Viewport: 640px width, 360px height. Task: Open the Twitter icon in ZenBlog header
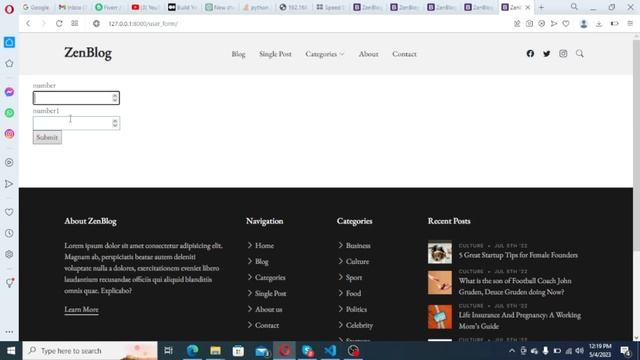547,53
